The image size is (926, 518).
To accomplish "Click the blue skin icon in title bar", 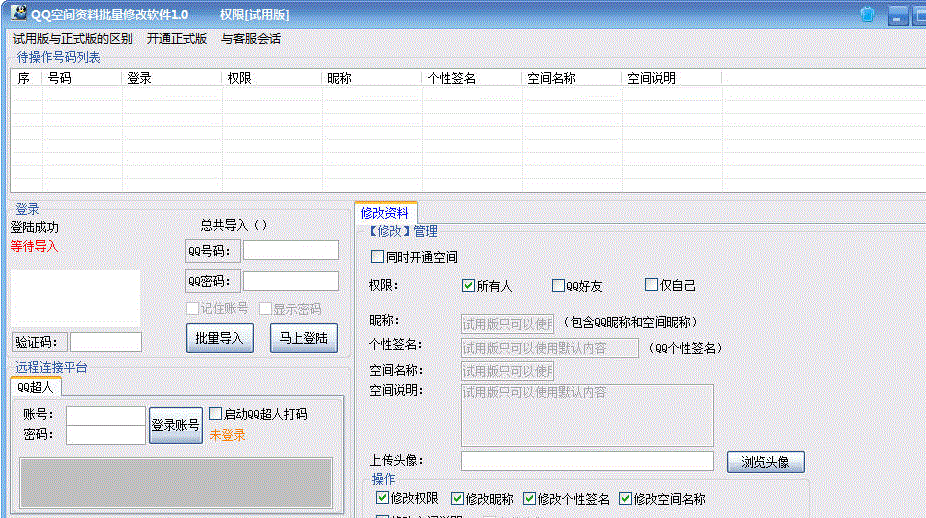I will click(x=867, y=14).
